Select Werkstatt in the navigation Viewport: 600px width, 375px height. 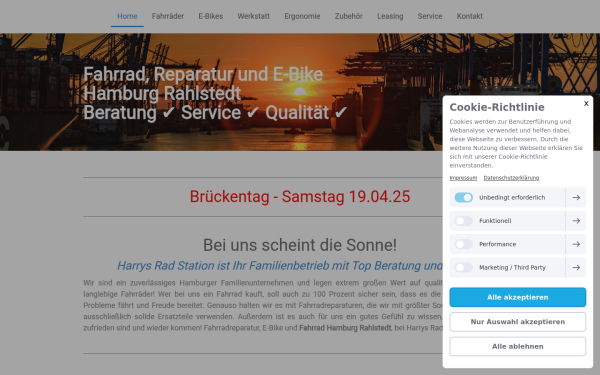point(253,16)
